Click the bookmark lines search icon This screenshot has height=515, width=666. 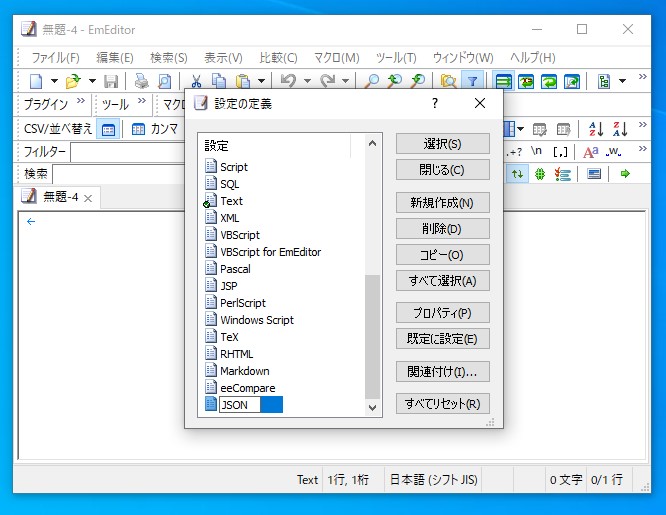(x=563, y=173)
